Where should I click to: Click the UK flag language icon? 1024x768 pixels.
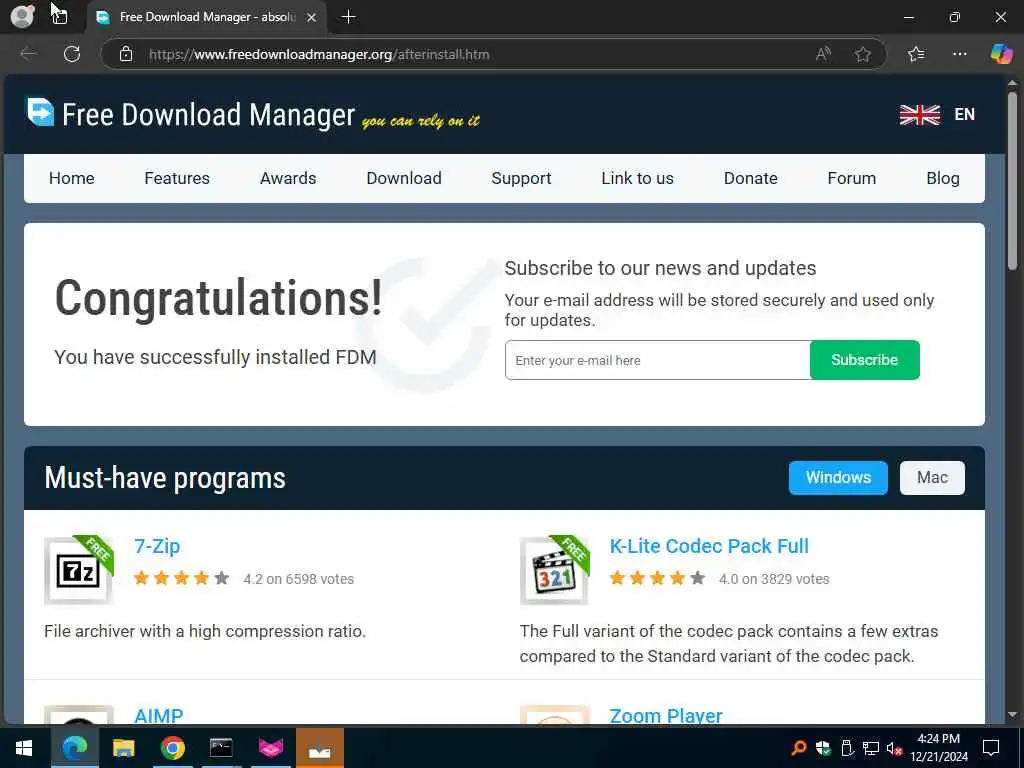click(x=920, y=115)
